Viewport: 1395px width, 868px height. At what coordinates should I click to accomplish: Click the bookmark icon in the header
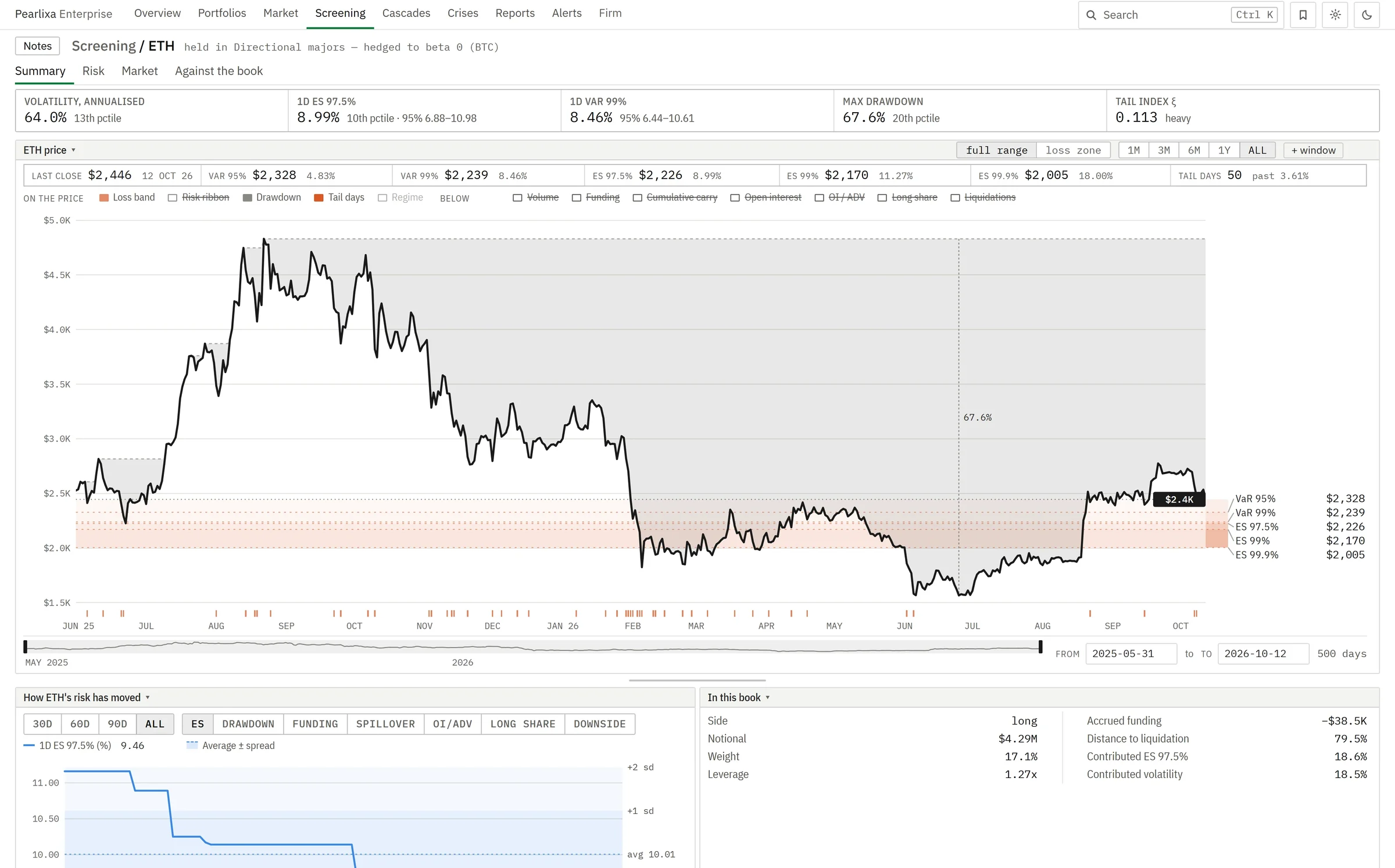click(x=1303, y=15)
